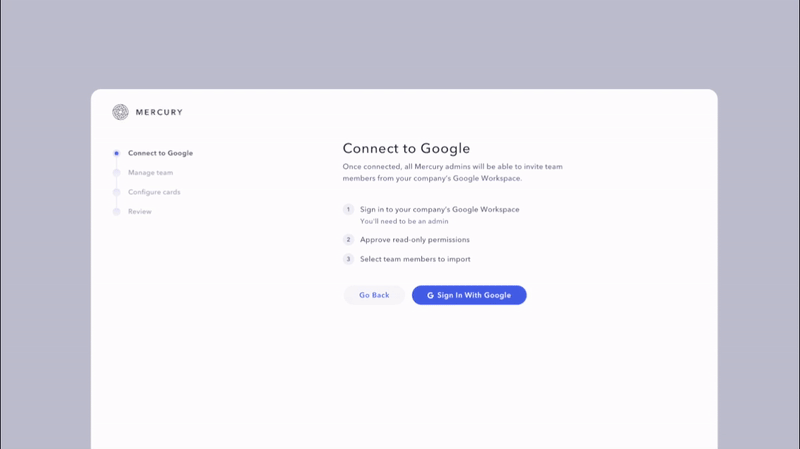Click the Configure cards step dot

[117, 192]
